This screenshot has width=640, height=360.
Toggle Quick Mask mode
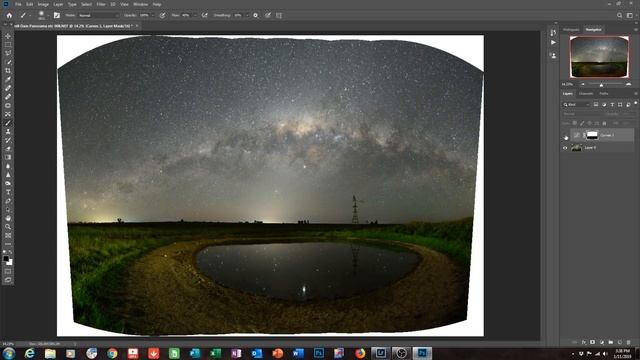pyautogui.click(x=8, y=271)
